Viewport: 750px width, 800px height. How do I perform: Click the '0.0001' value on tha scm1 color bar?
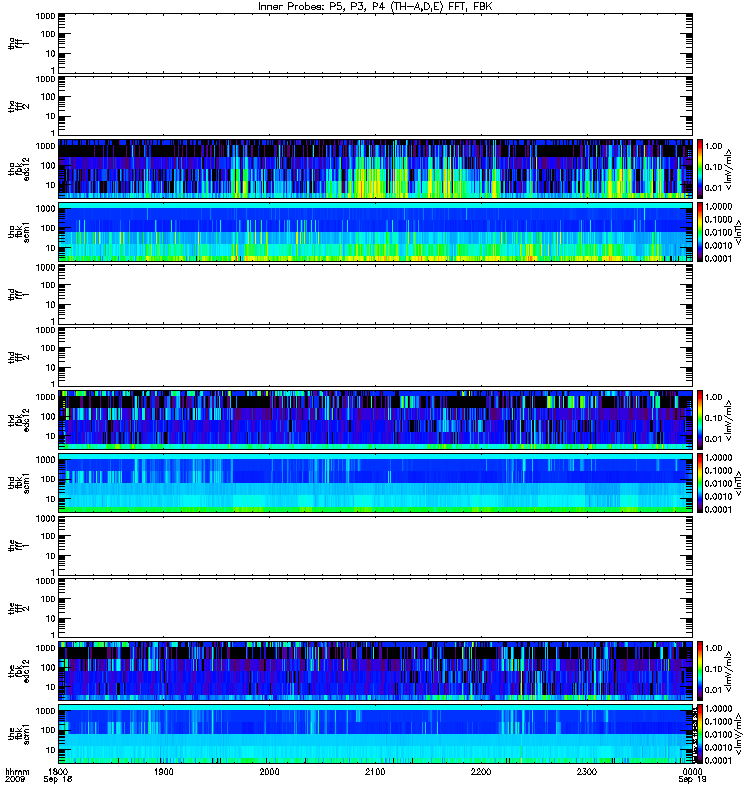pos(718,258)
